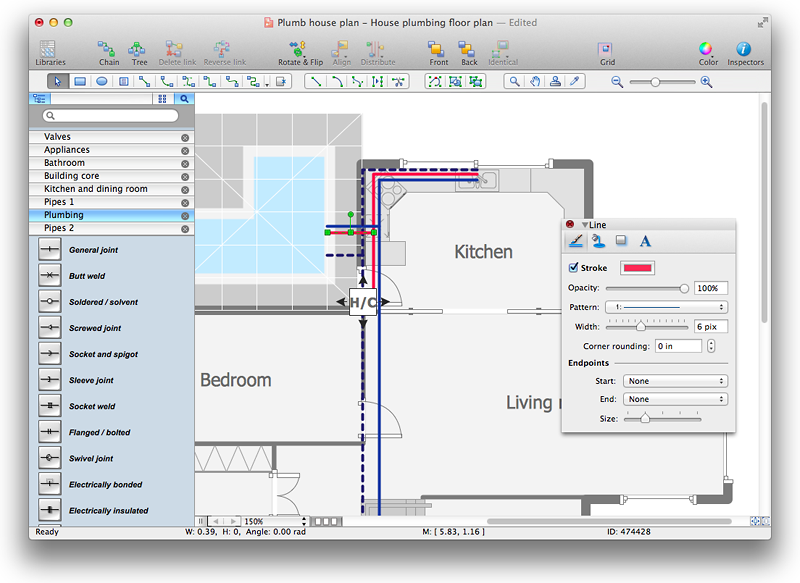800x583 pixels.
Task: Open the Start endpoint dropdown
Action: [675, 380]
